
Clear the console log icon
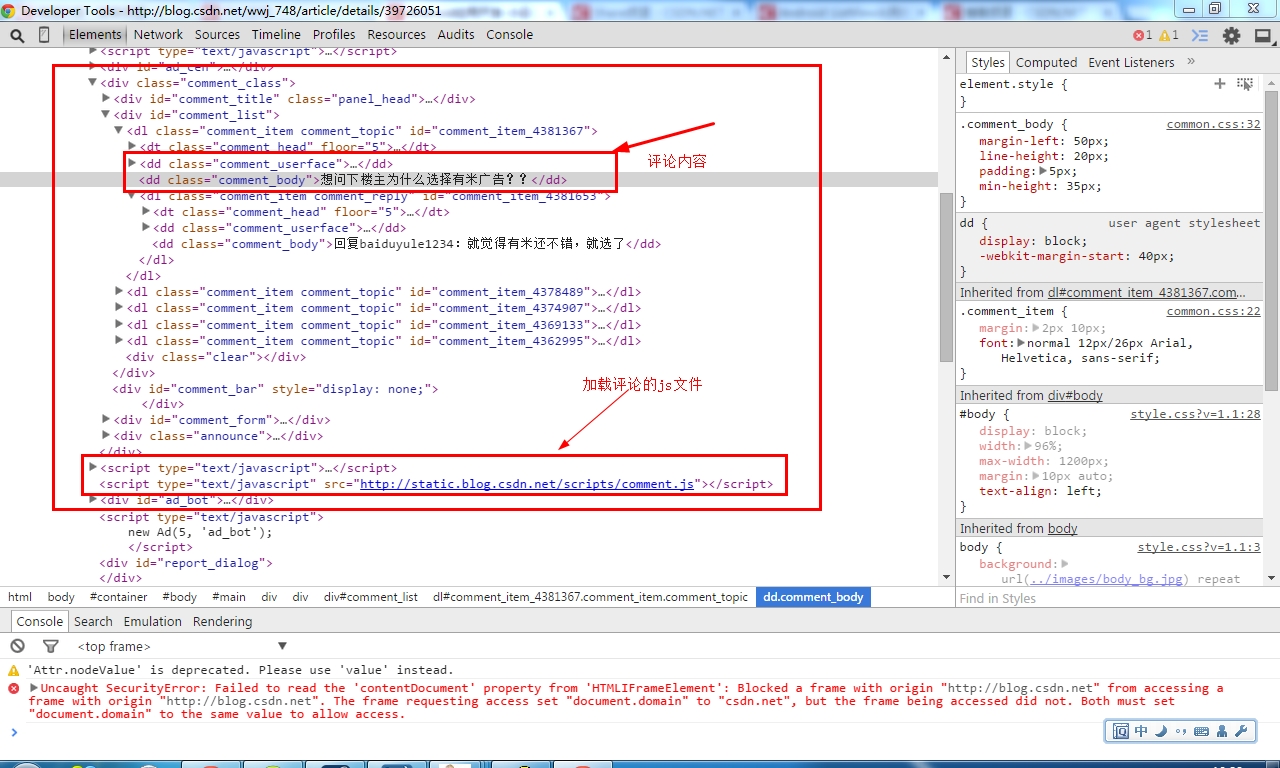[18, 646]
